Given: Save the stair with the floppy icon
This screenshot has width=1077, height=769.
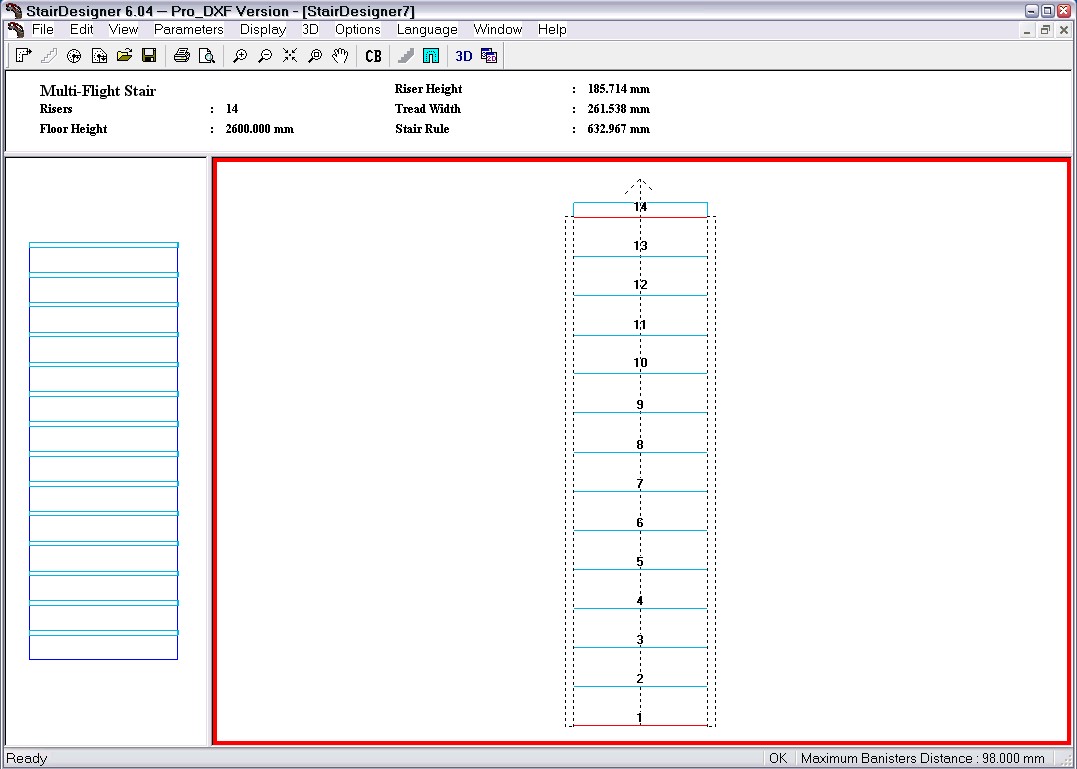Looking at the screenshot, I should (149, 56).
